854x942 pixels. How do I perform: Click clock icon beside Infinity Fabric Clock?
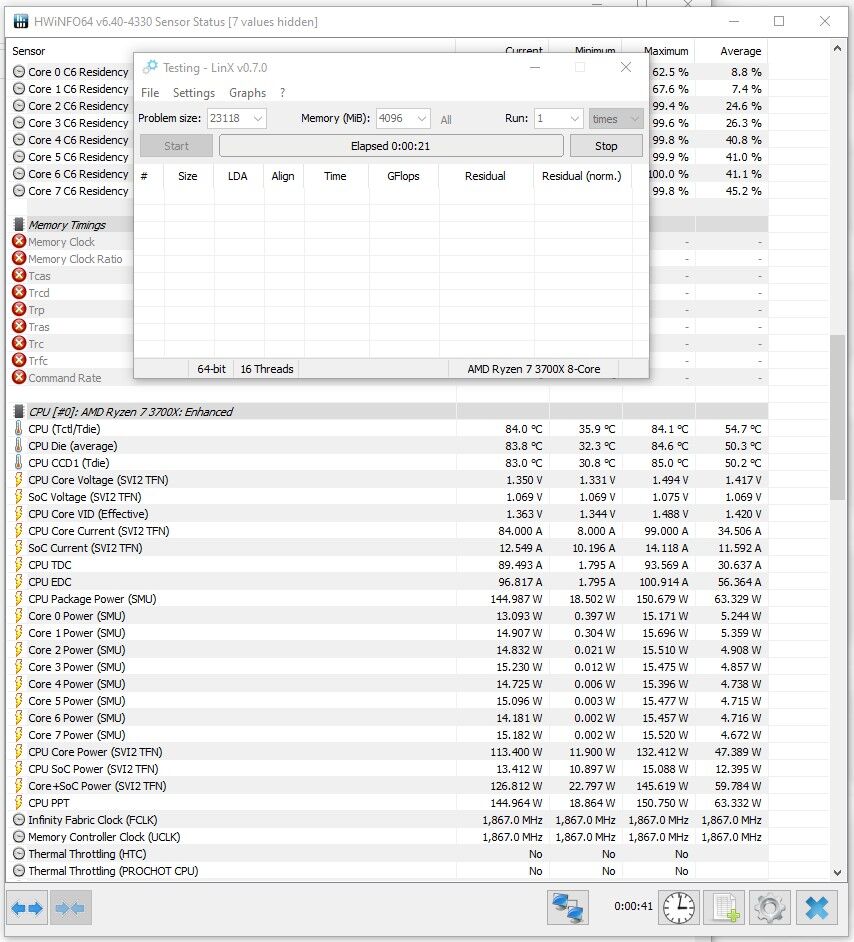[x=19, y=820]
